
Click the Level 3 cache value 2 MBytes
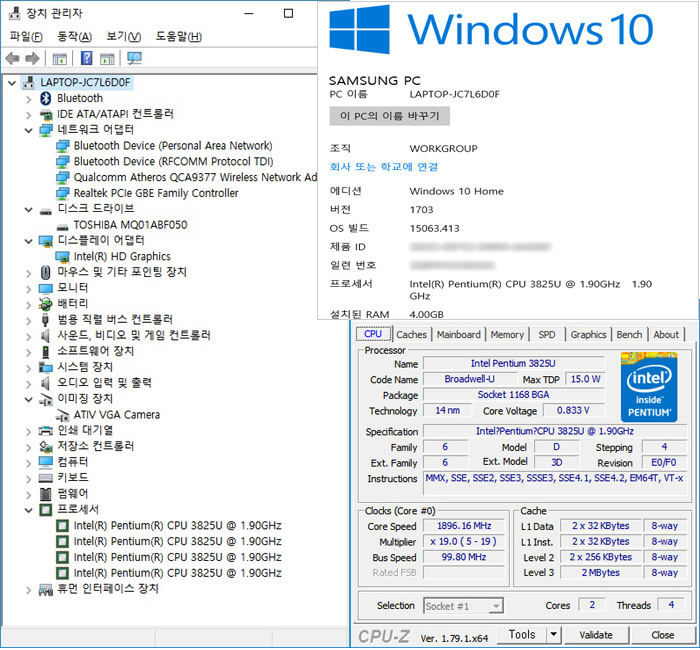point(600,573)
